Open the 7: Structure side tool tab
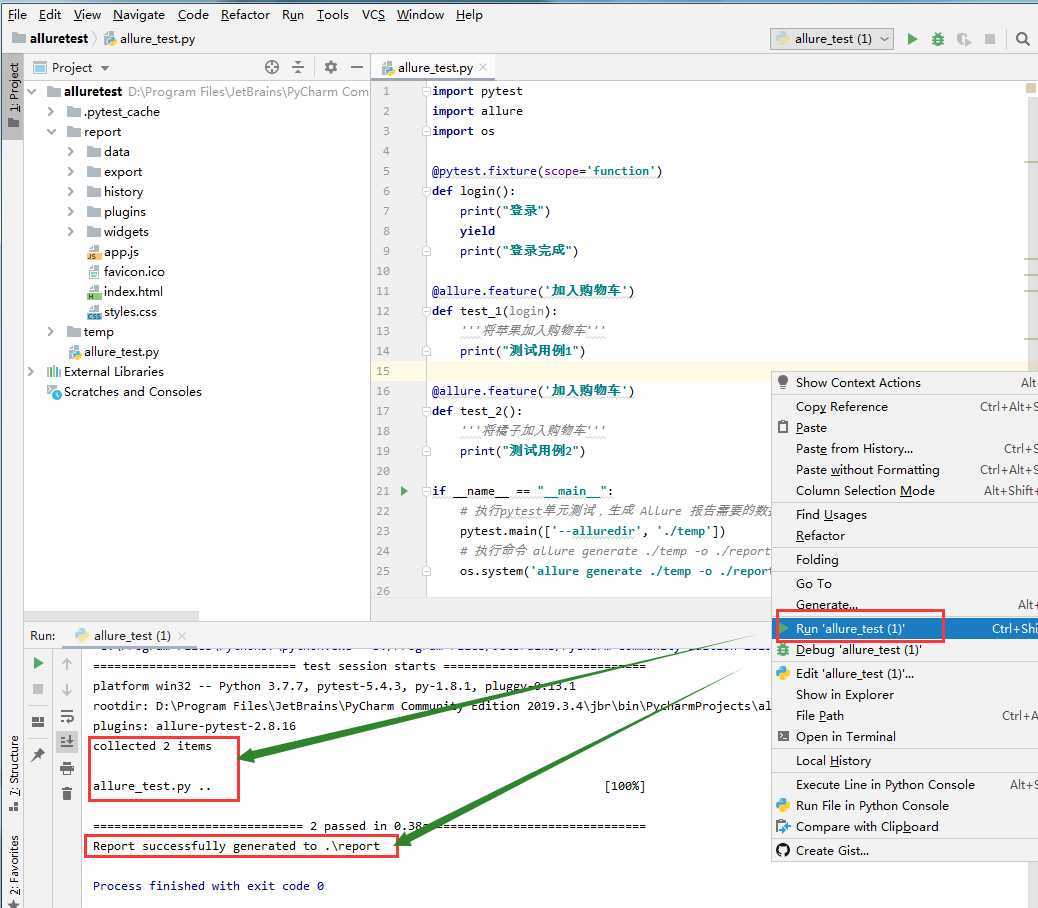1038x908 pixels. coord(13,772)
